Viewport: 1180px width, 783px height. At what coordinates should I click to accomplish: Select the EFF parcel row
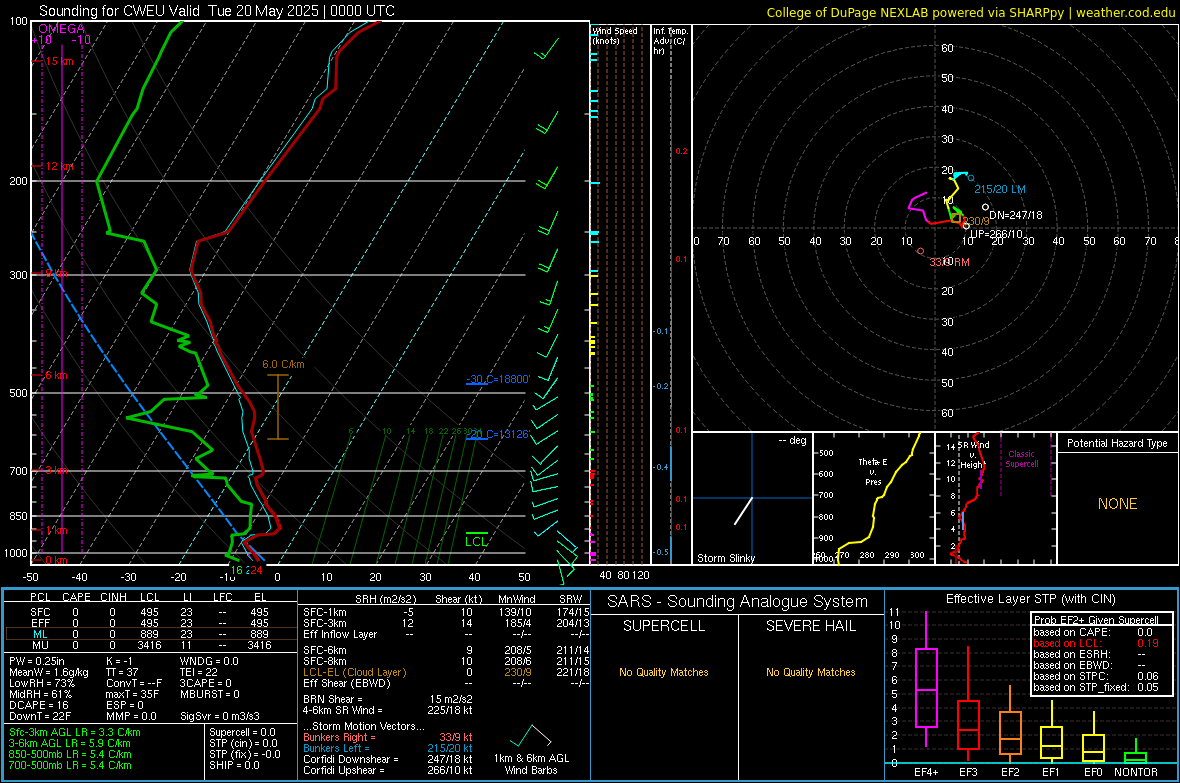pyautogui.click(x=151, y=623)
